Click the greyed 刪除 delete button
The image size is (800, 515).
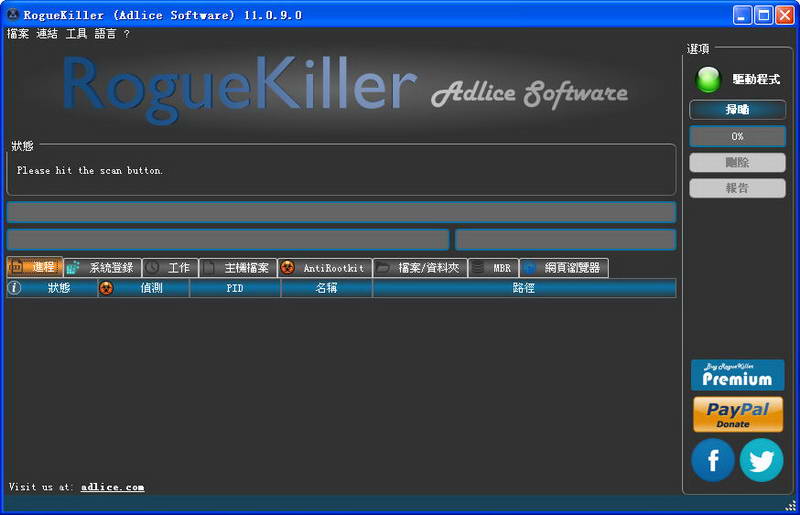[x=737, y=162]
